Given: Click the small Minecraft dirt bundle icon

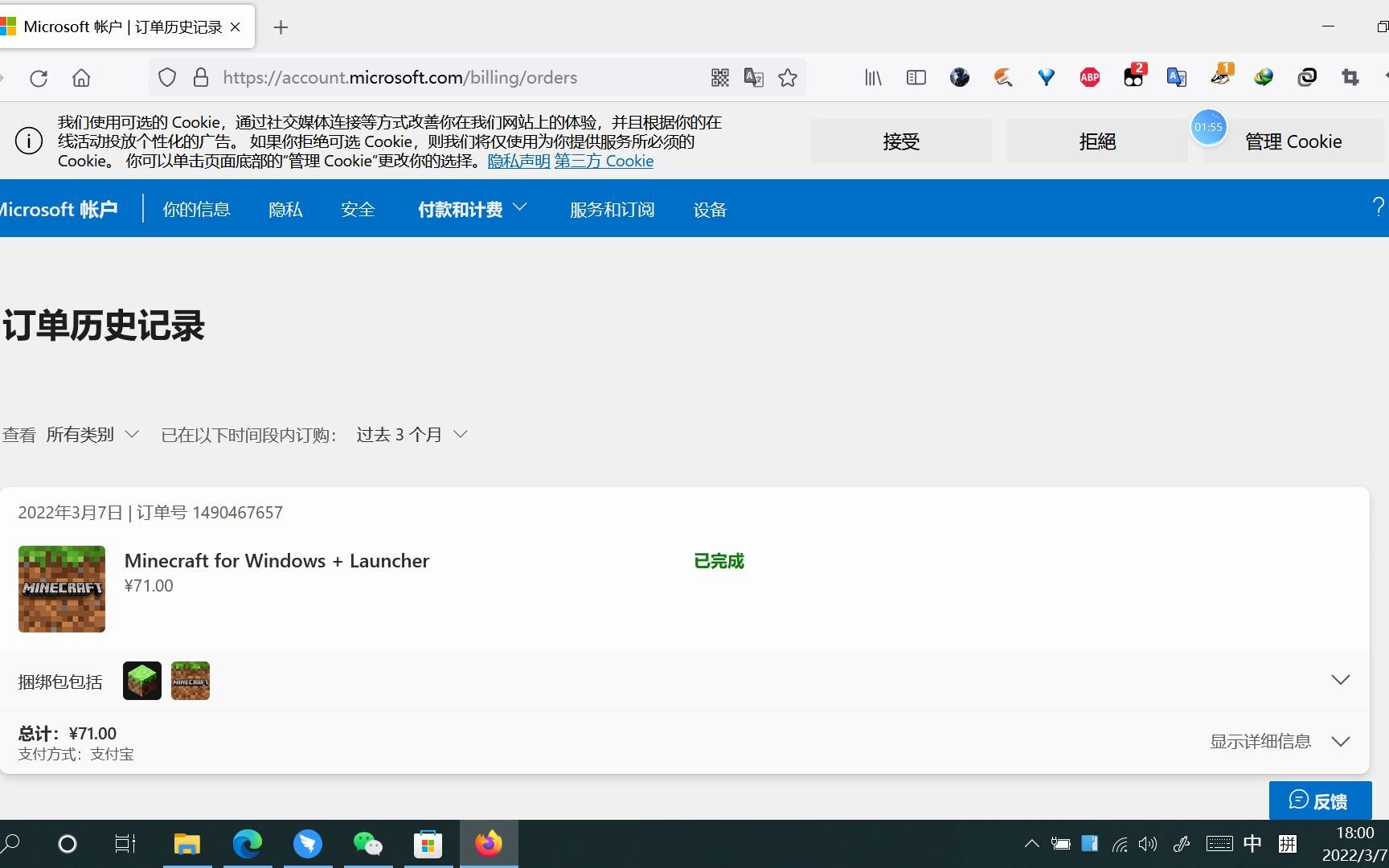Looking at the screenshot, I should tap(191, 681).
